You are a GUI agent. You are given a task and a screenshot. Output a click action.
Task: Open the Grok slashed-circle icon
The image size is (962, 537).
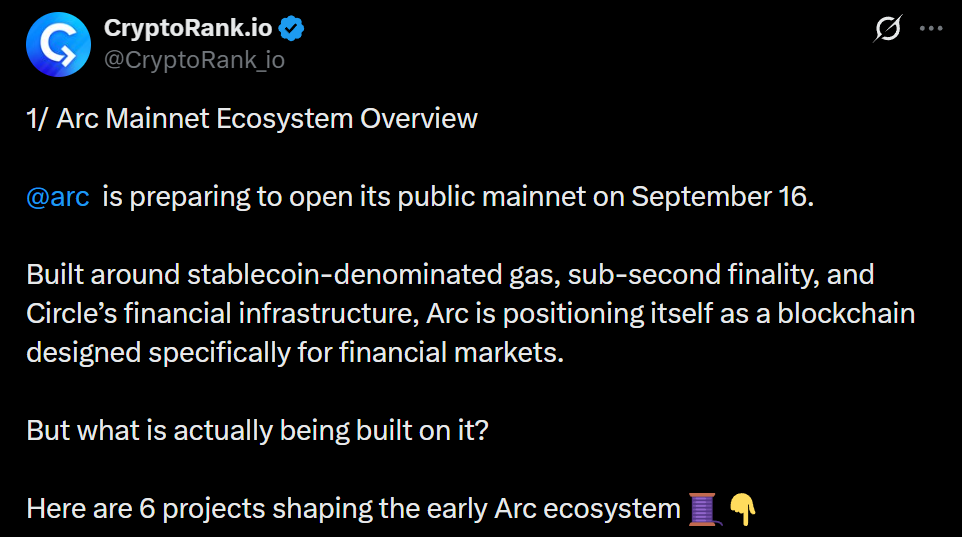coord(888,28)
